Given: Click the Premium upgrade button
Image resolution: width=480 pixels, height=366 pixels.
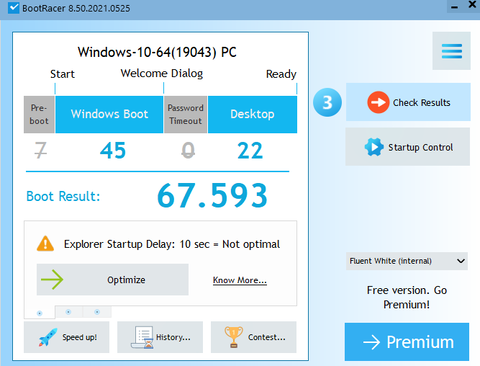Looking at the screenshot, I should (407, 342).
